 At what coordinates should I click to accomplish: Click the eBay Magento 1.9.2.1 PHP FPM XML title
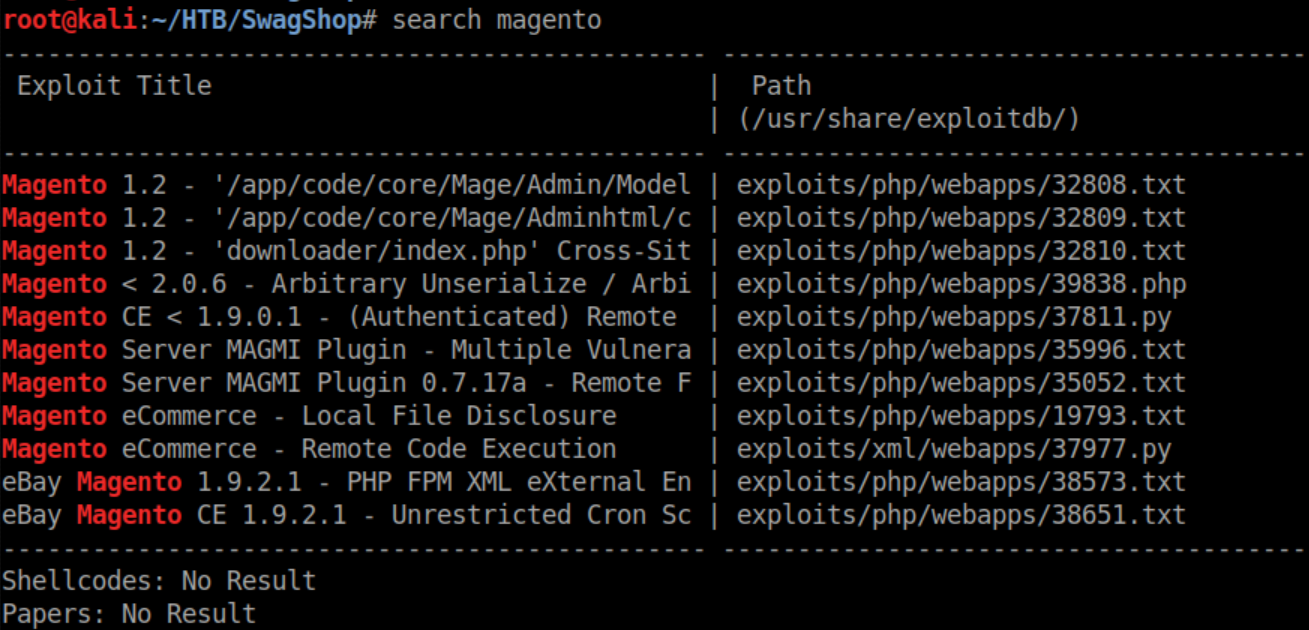tap(346, 482)
